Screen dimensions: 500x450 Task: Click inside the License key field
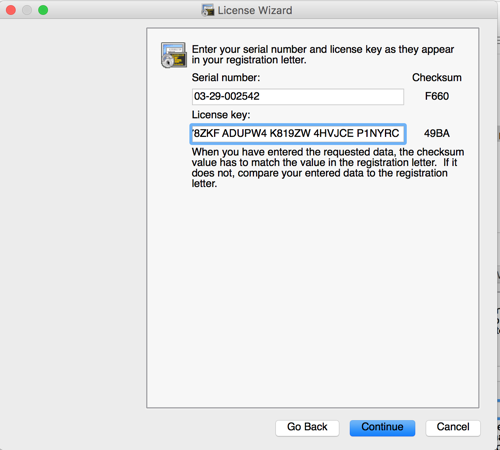[298, 134]
